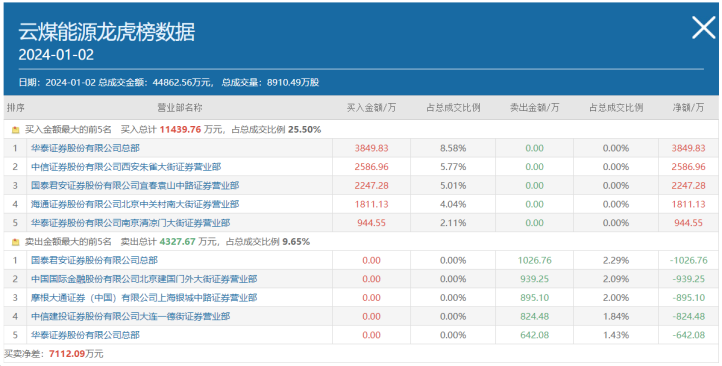Select the buy amount 2586.96 cell
This screenshot has height=366, width=722.
372,167
